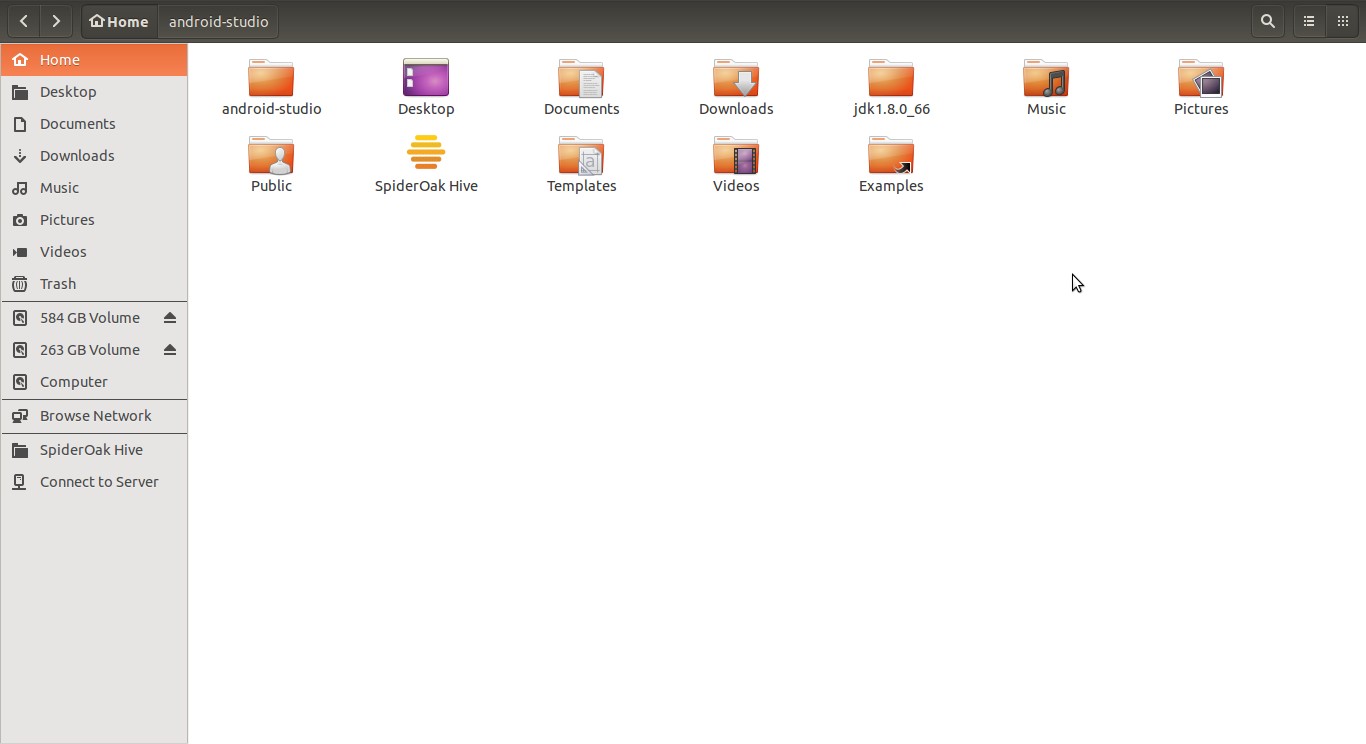Select the Examples shortcut folder icon
This screenshot has width=1366, height=744.
click(x=891, y=155)
